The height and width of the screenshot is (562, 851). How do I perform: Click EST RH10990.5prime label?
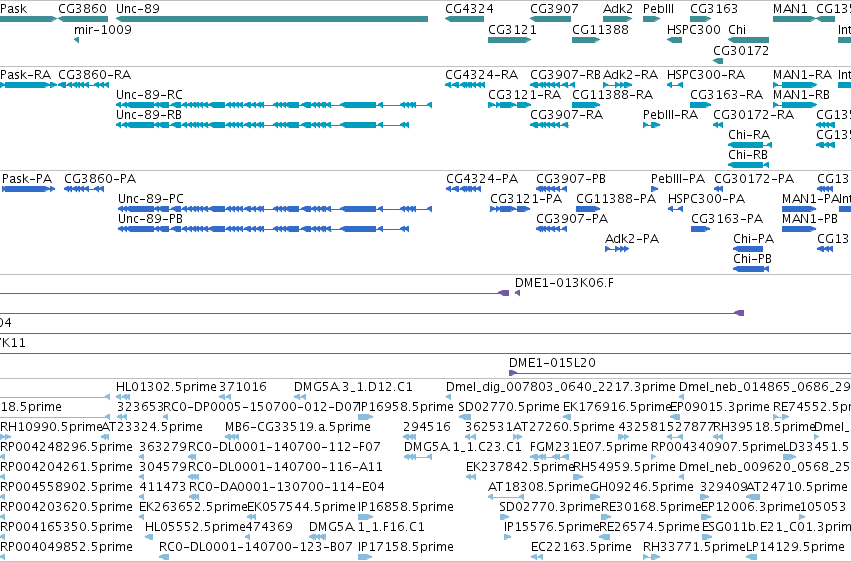pyautogui.click(x=51, y=427)
